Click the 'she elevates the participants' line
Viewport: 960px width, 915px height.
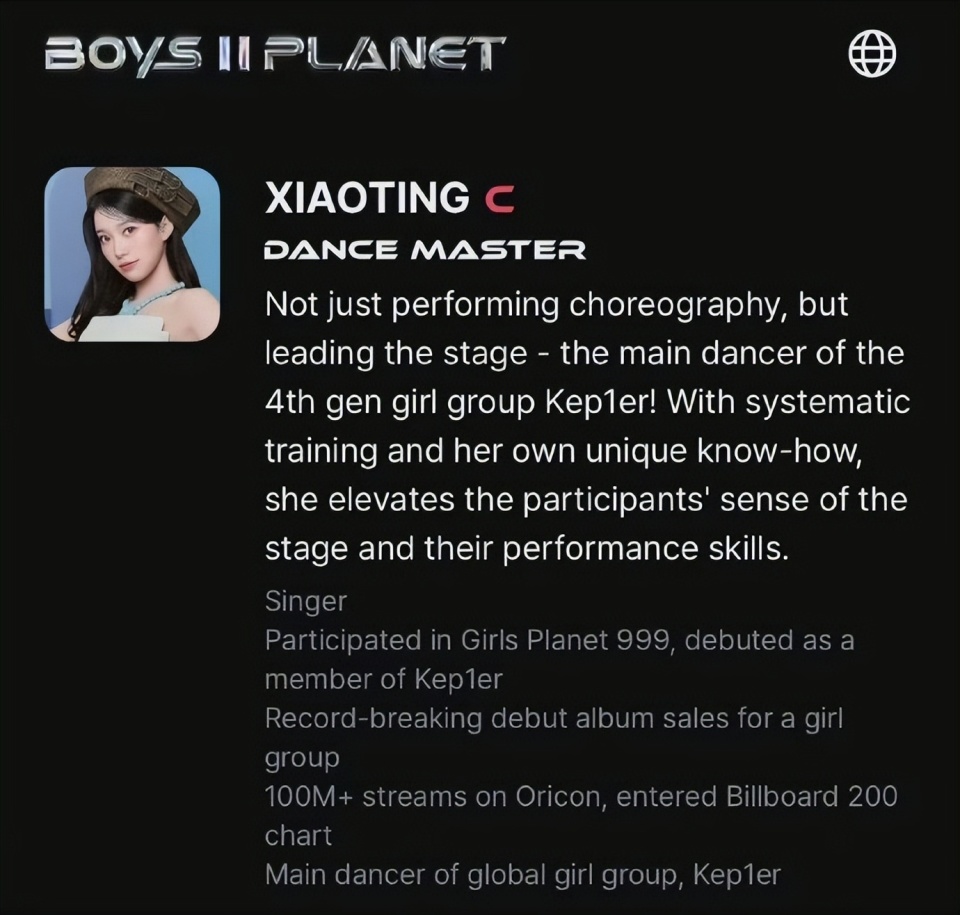[586, 499]
